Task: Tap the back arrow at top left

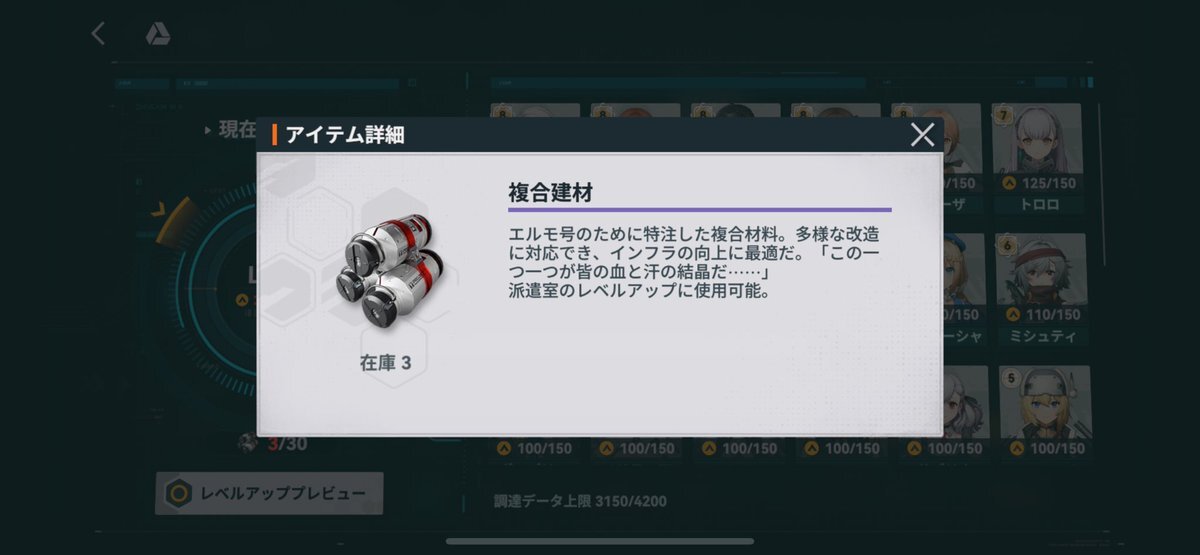Action: coord(98,34)
